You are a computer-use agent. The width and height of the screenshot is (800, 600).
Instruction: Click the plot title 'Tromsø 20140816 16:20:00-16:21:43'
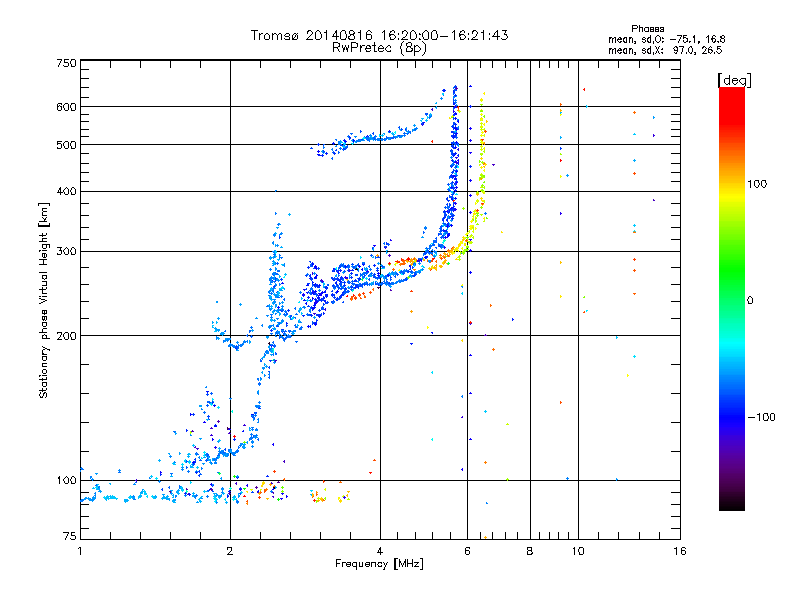(379, 35)
